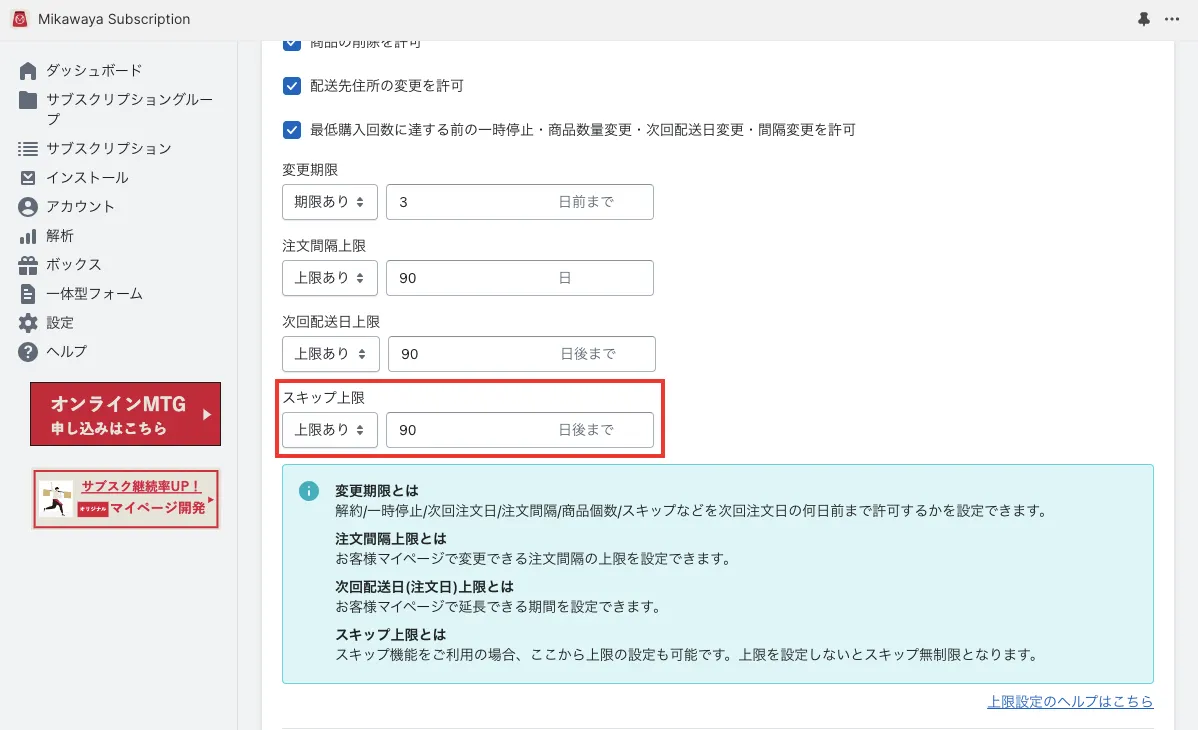Open サブスクリプショングループ menu item

pyautogui.click(x=129, y=109)
